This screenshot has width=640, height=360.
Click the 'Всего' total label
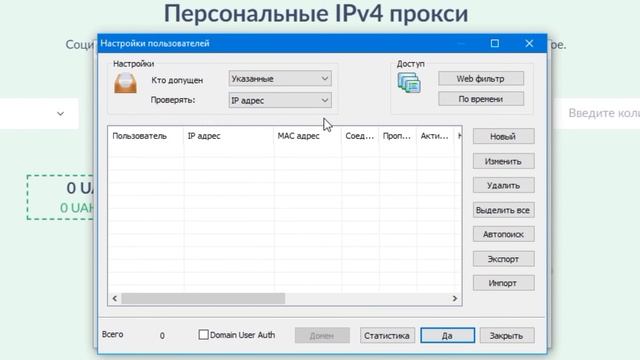113,334
